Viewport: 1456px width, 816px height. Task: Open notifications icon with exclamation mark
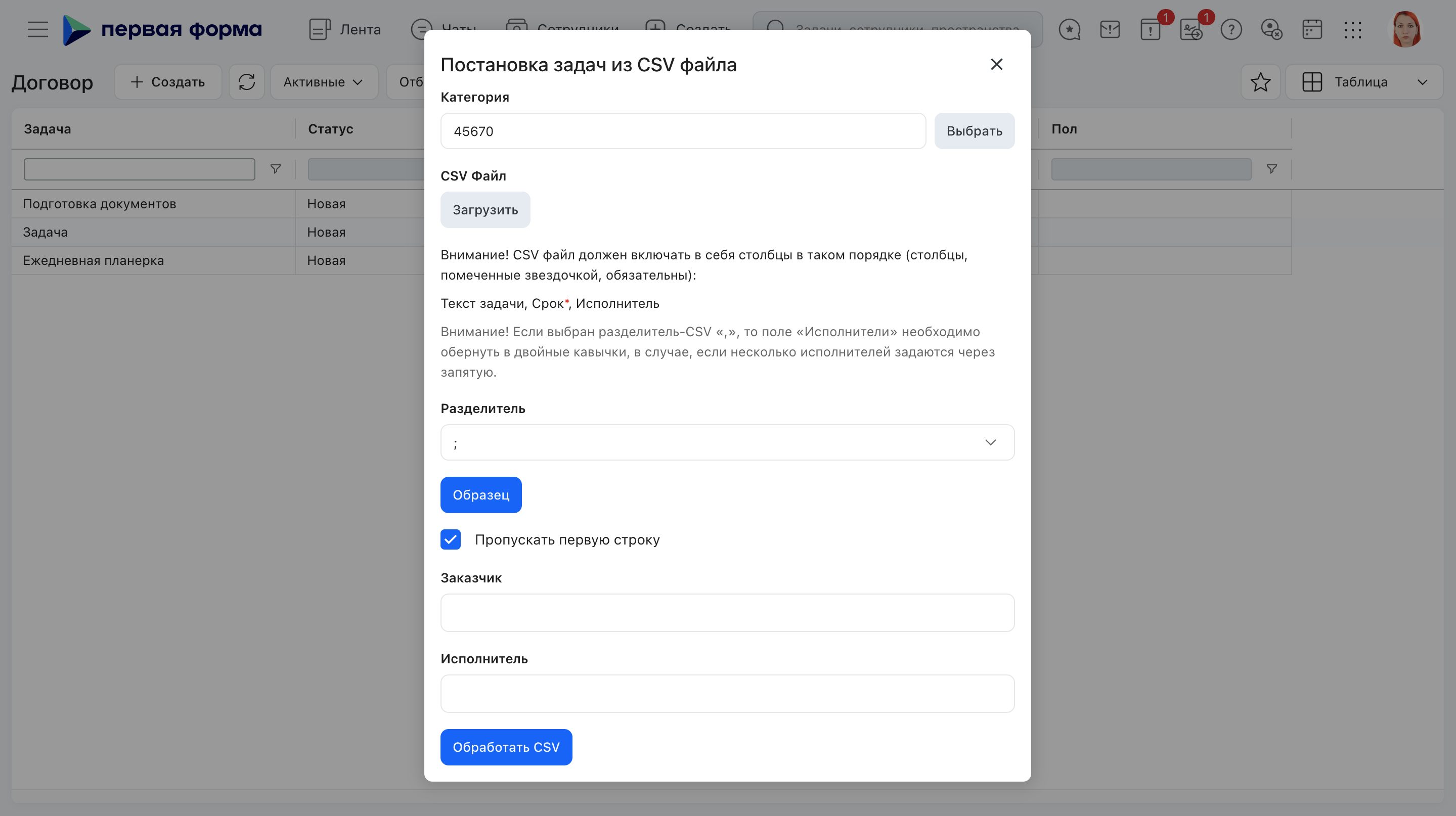coord(1151,29)
